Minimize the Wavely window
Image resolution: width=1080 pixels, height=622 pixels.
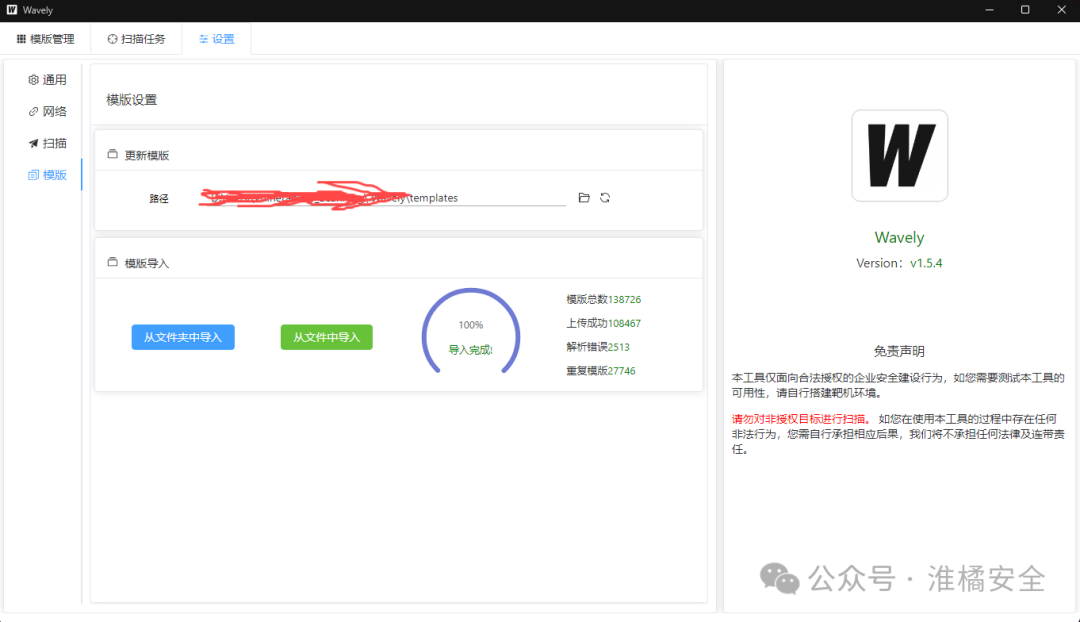(990, 10)
